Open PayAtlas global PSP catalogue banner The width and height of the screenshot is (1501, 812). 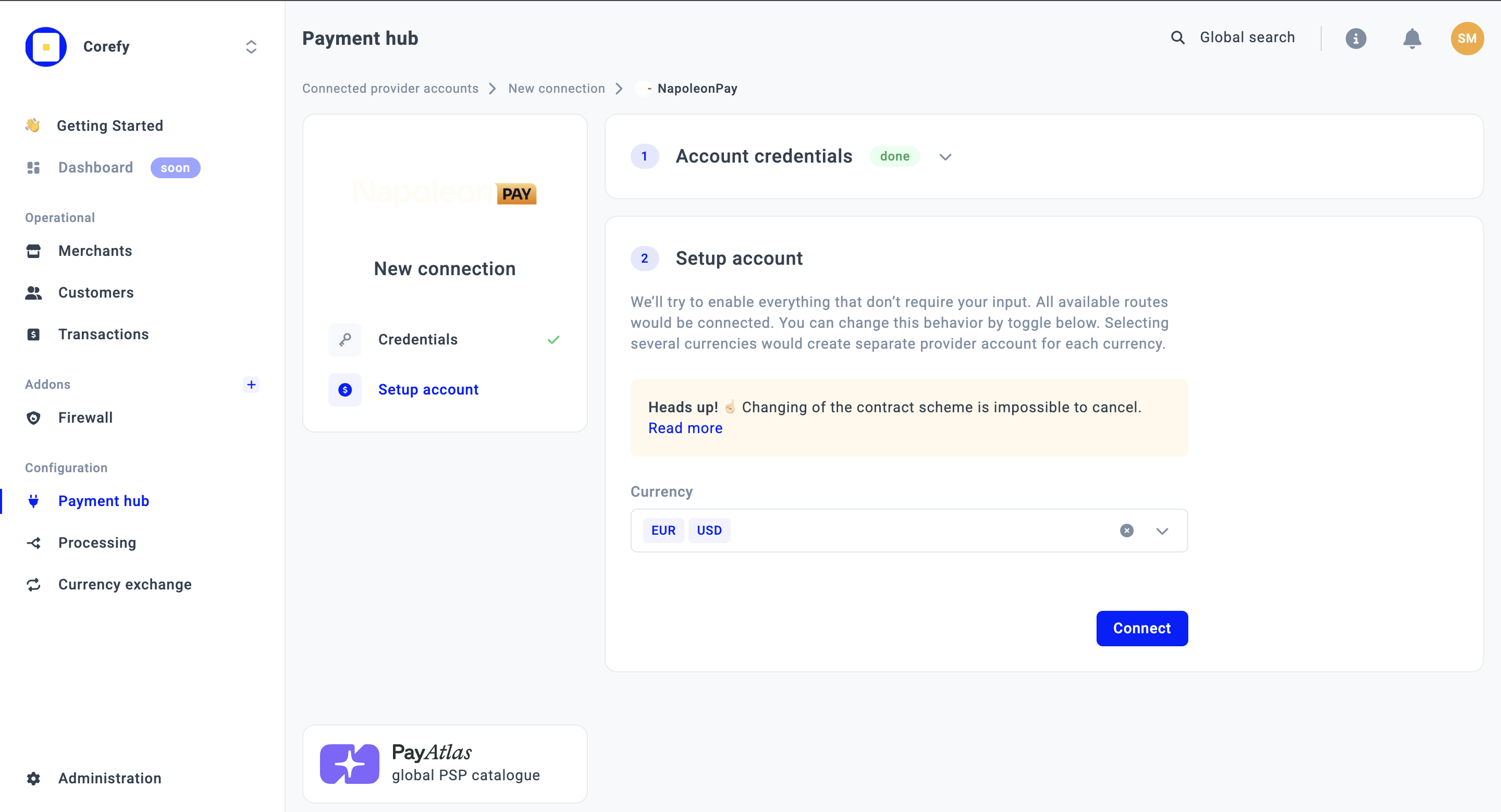(x=445, y=764)
